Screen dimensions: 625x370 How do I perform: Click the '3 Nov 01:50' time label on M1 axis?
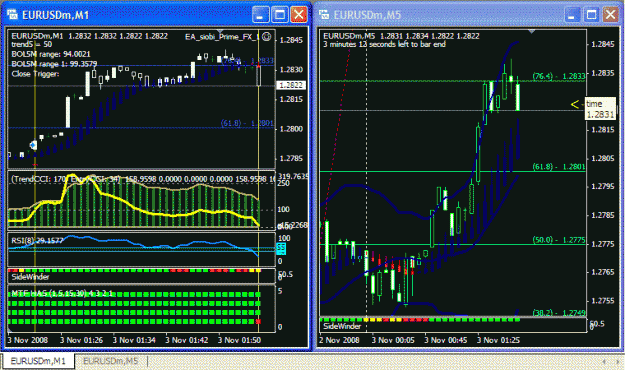point(239,340)
